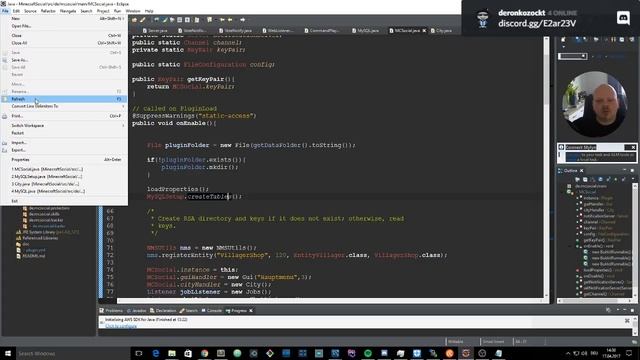Viewport: 640px width, 360px height.
Task: Reopen recent file 3 City.java
Action: tap(64, 184)
